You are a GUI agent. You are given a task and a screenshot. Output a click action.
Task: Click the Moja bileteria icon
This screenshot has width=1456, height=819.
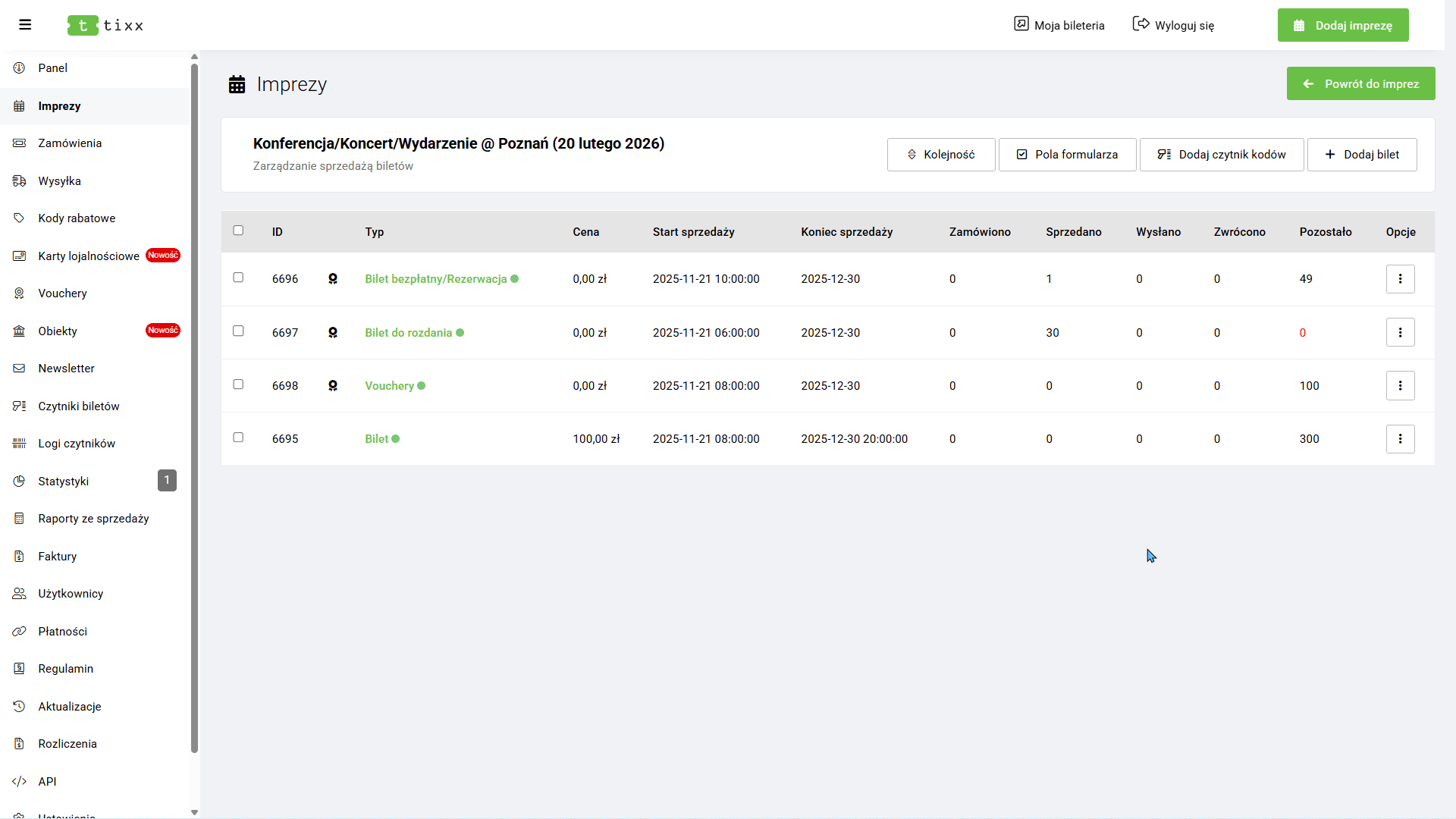pos(1021,24)
